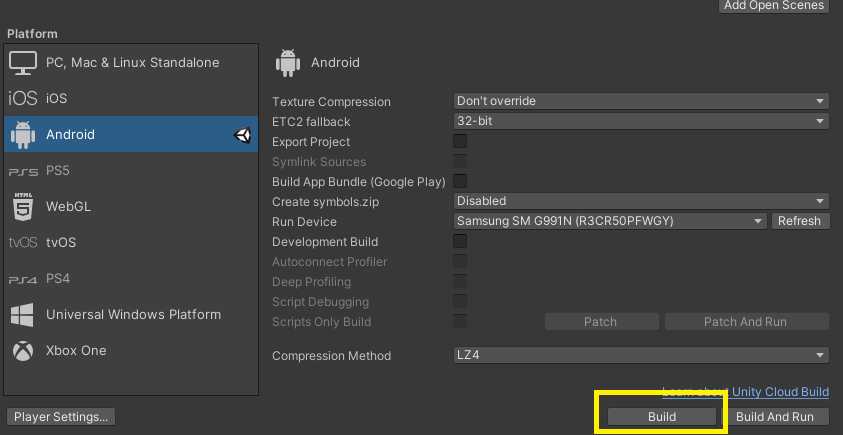Toggle the Scripts Only Build checkbox
The height and width of the screenshot is (435, 843).
point(460,322)
